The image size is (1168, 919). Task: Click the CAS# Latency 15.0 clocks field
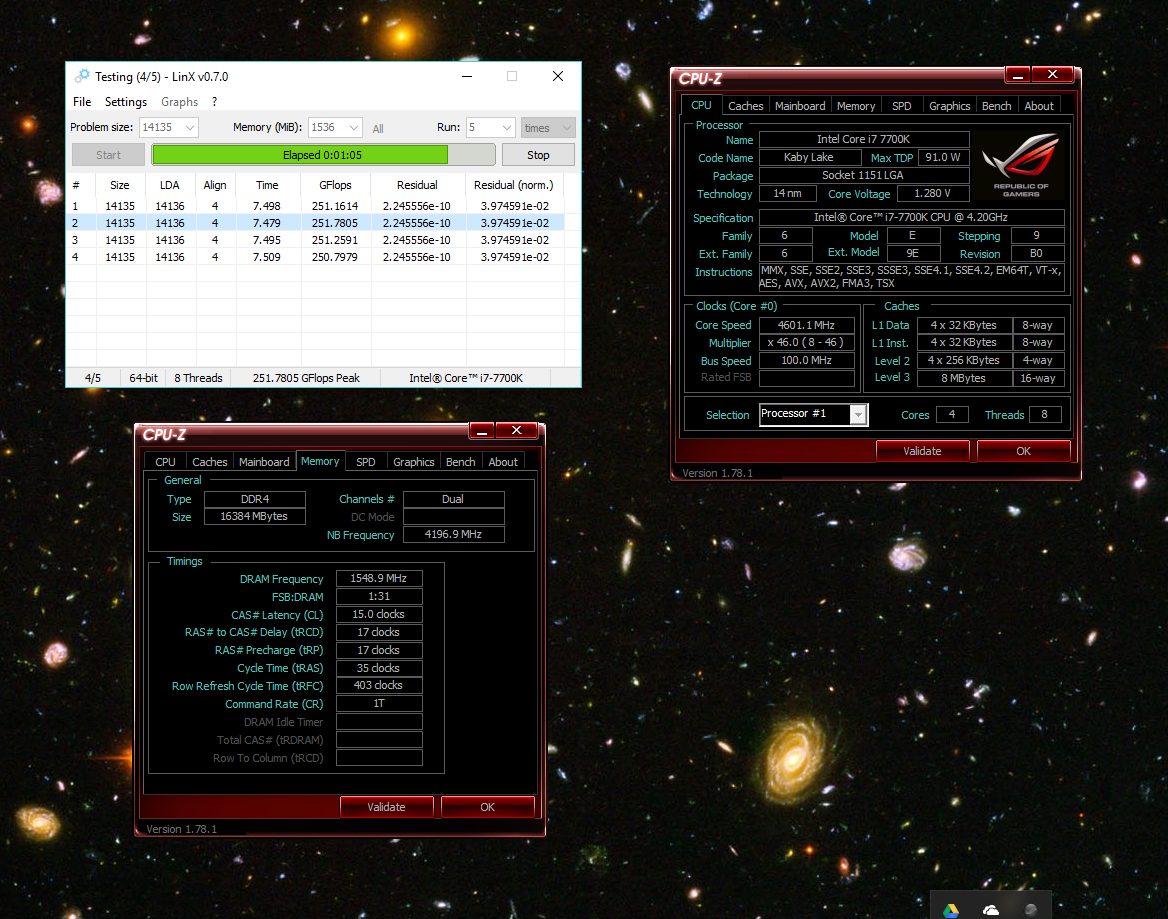pos(378,614)
